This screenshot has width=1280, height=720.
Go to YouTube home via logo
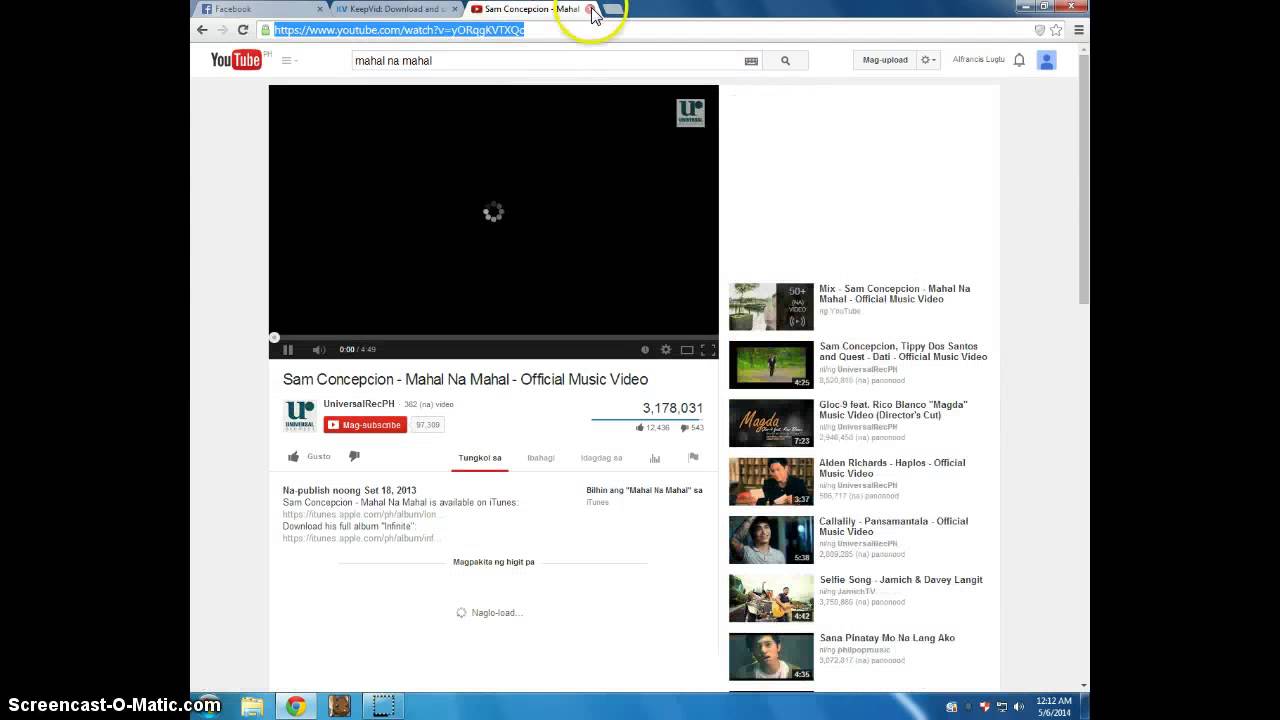236,60
